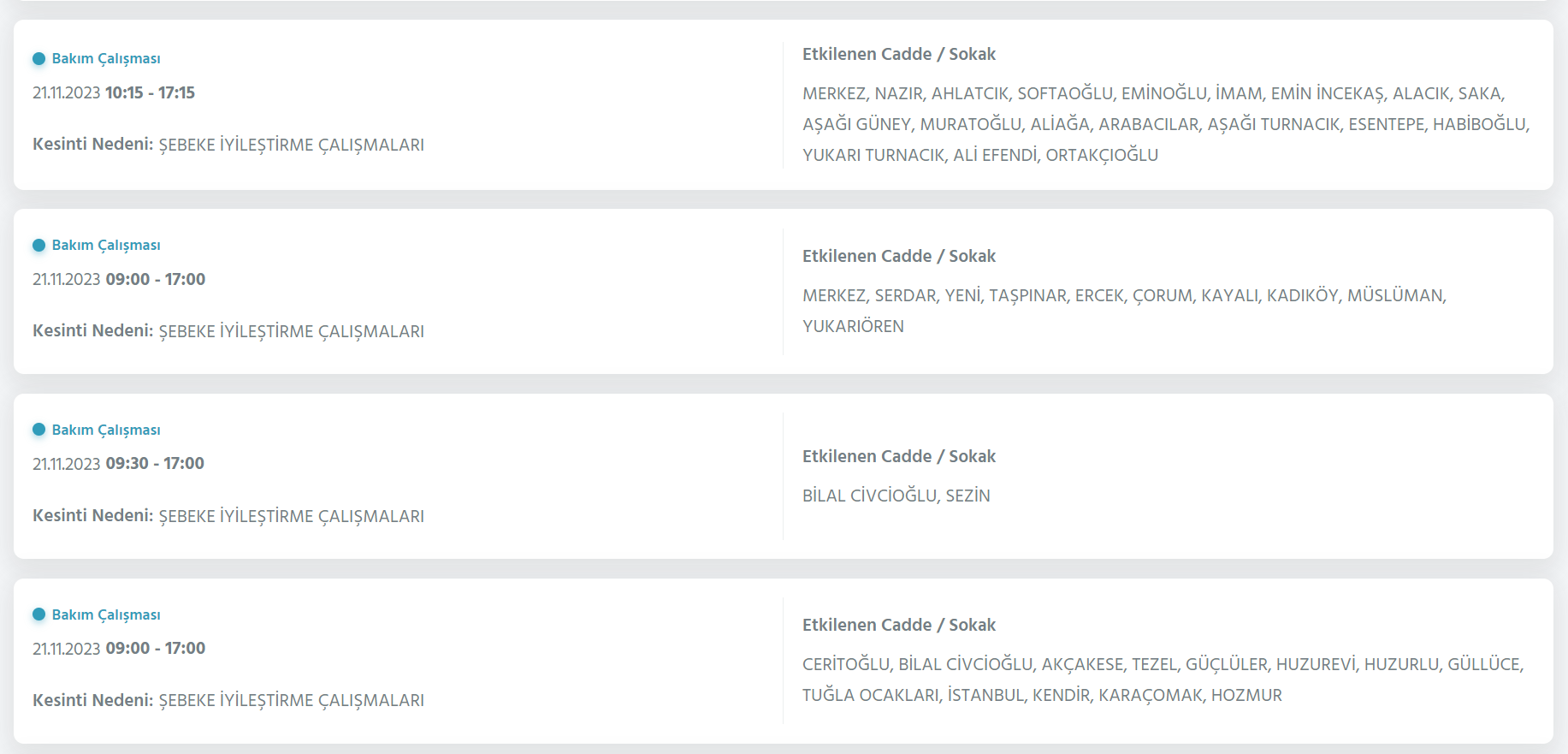Click the Etkilenen Cadde / Sokak heading above MERKEZ, SERDAR
Image resolution: width=1568 pixels, height=754 pixels.
click(x=898, y=256)
